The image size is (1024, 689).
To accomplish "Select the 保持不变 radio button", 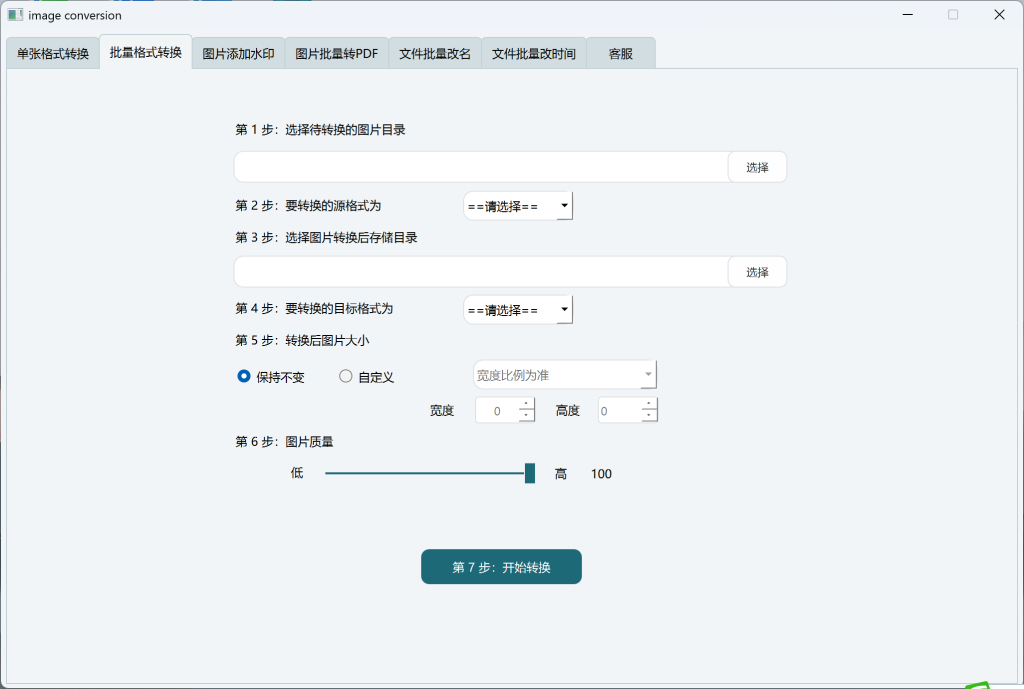I will 244,377.
